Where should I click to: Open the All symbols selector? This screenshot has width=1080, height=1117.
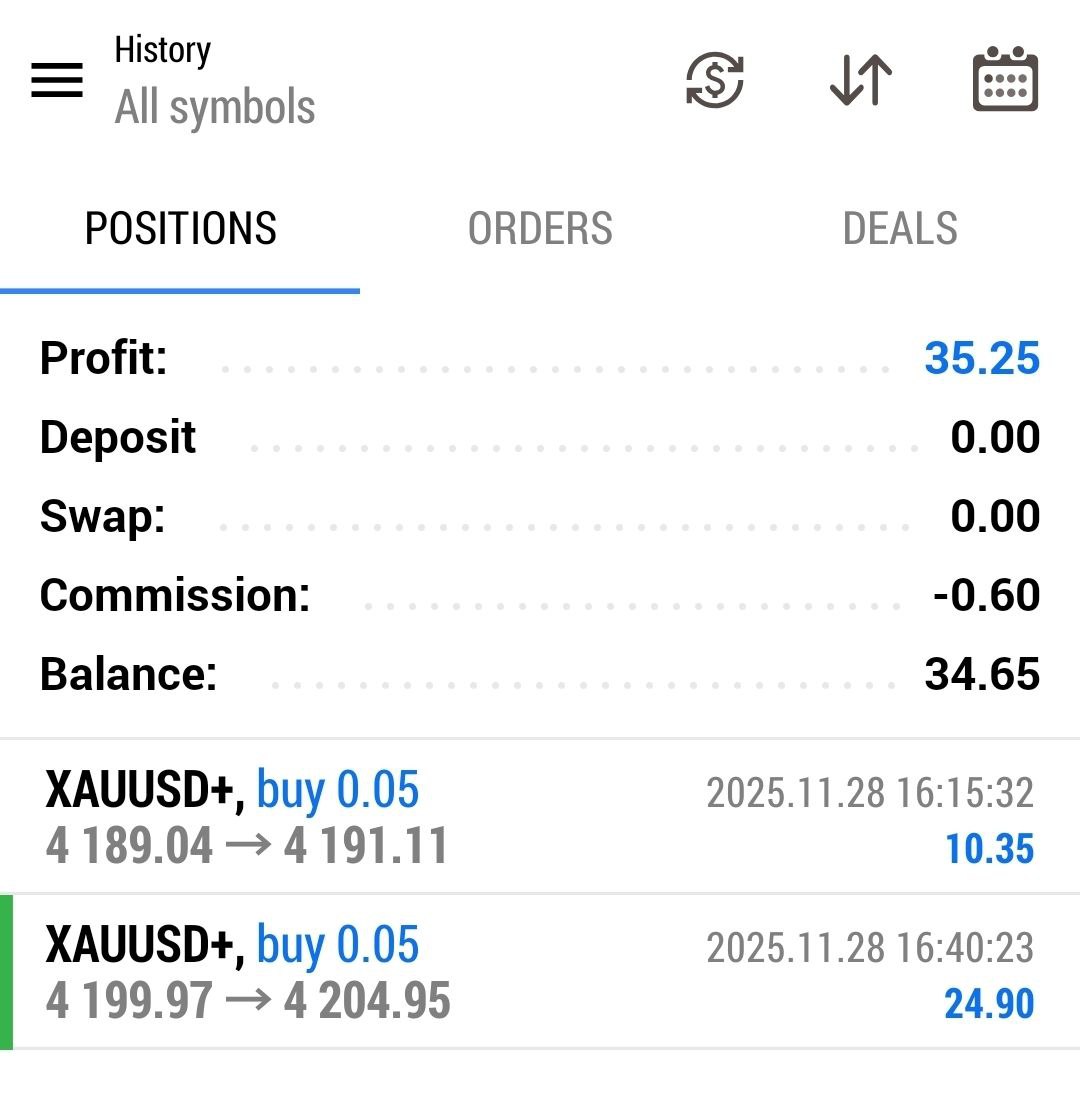(215, 107)
